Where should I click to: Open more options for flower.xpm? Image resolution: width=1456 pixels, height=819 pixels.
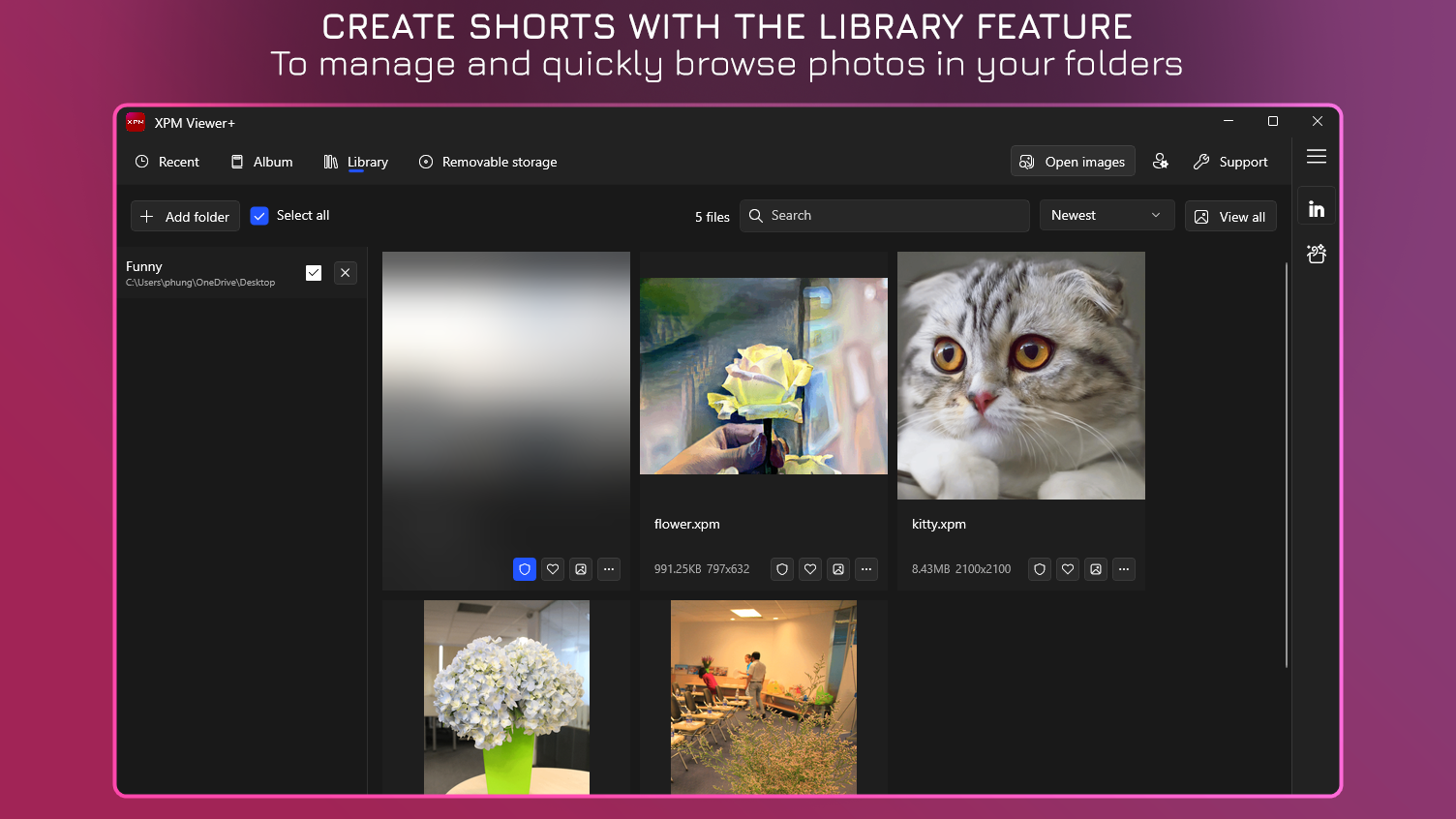866,569
